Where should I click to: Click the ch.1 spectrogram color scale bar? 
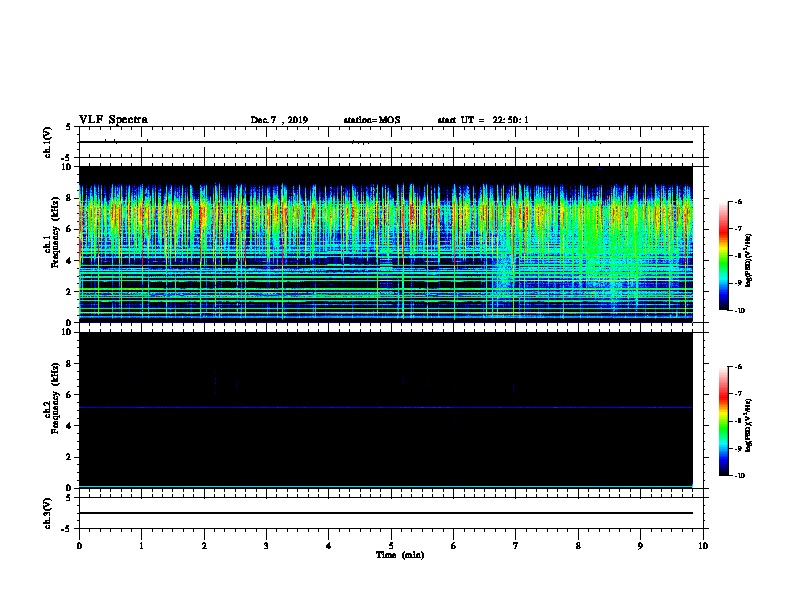[724, 256]
